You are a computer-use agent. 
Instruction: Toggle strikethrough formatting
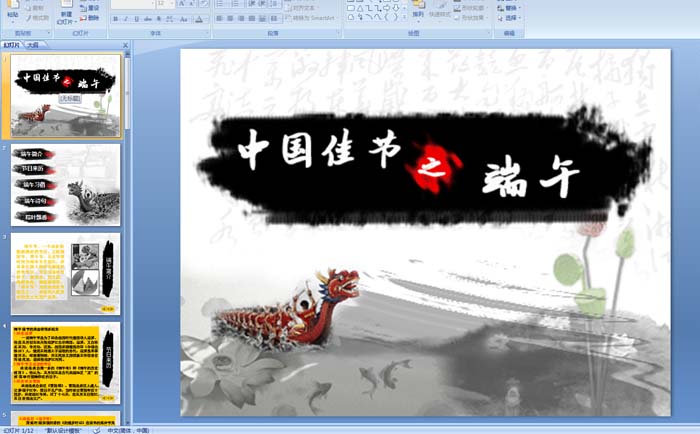[x=148, y=19]
